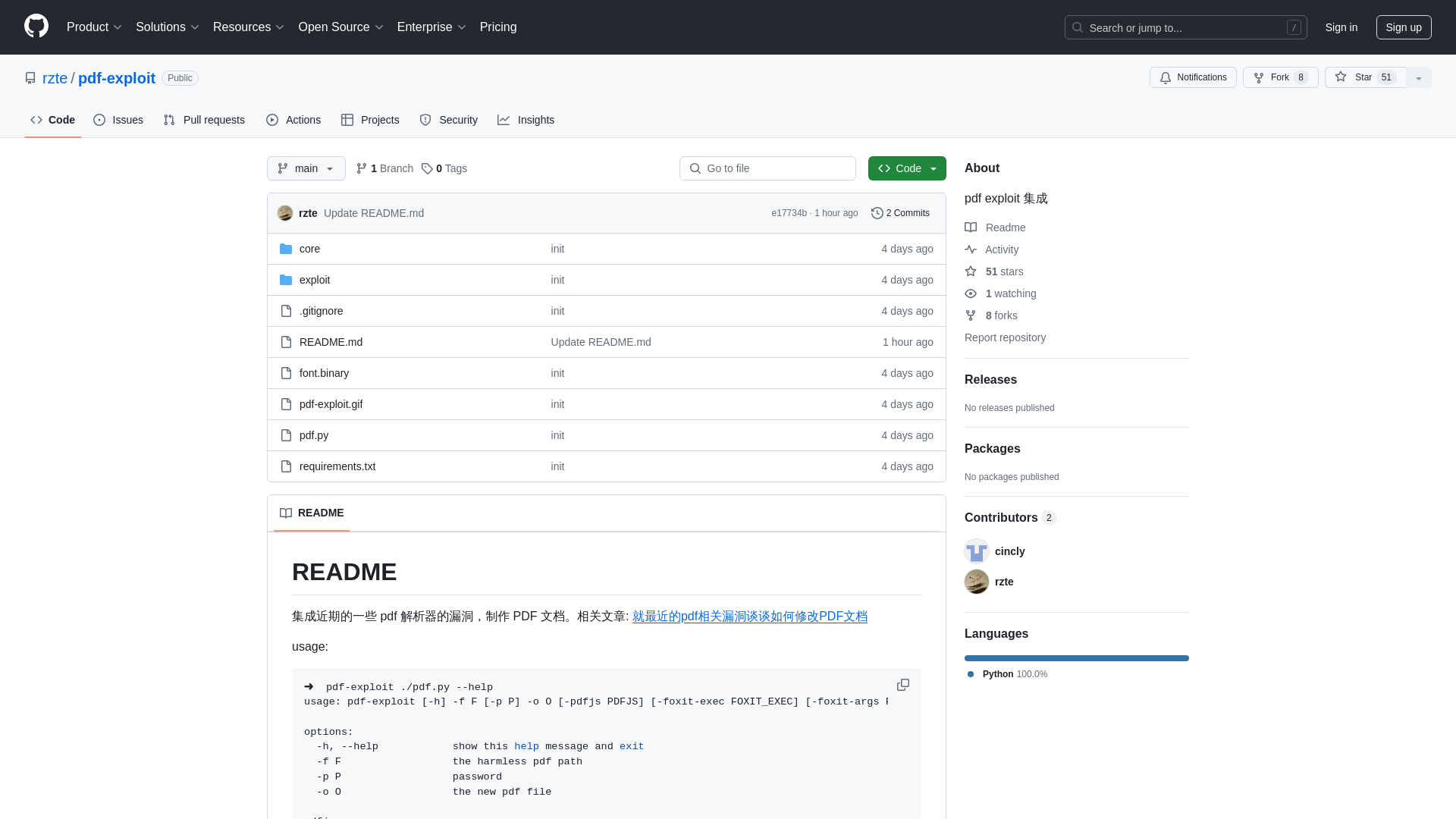Viewport: 1456px width, 819px height.
Task: Click the eye icon beside 1 watching
Action: tap(971, 293)
